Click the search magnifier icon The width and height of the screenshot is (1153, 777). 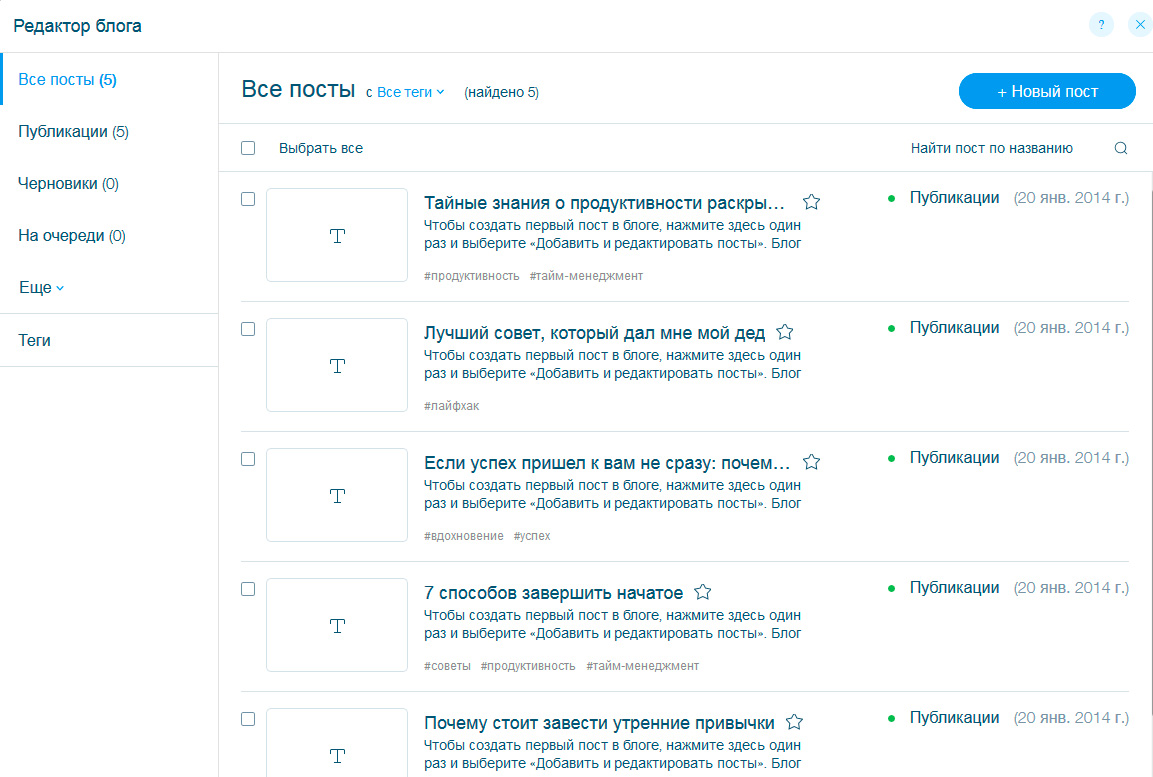coord(1120,148)
